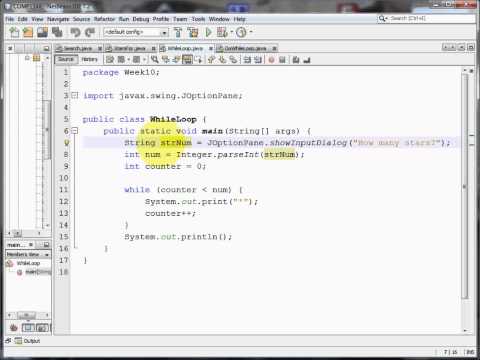Click the Redo arrow icon
The image size is (480, 360).
pos(90,32)
